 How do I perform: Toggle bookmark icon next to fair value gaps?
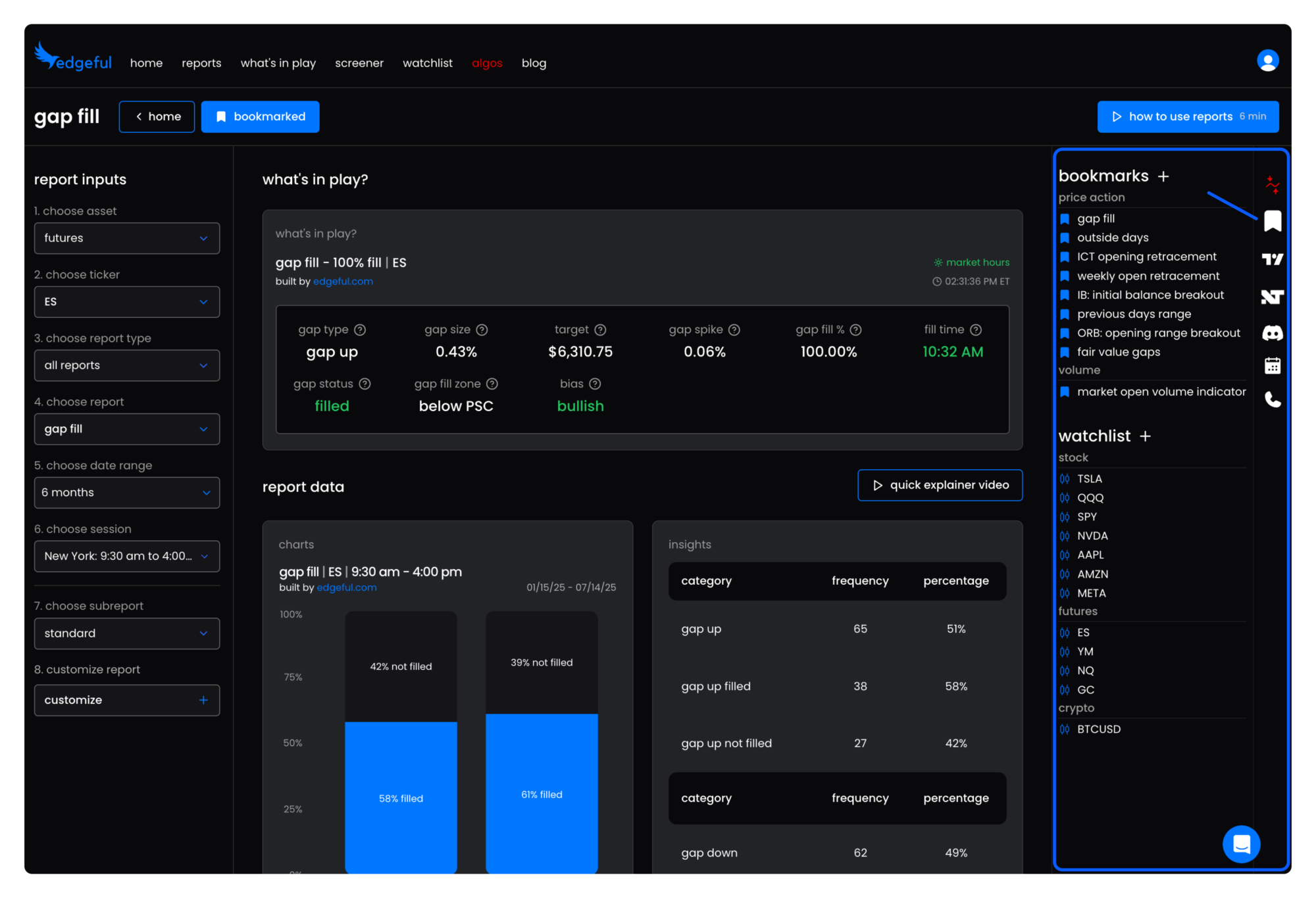coord(1065,352)
